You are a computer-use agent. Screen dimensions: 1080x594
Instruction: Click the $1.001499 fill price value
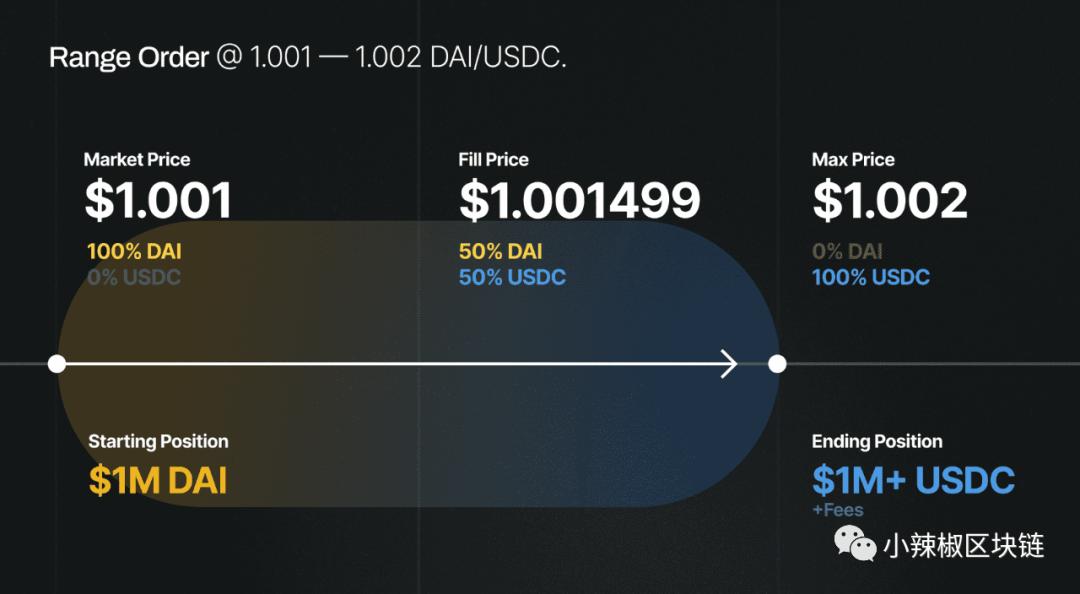(x=579, y=201)
